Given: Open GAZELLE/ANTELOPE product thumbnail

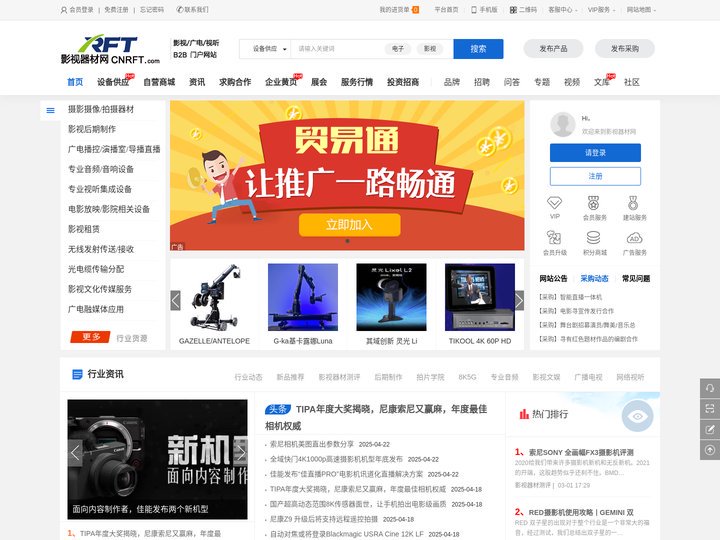Looking at the screenshot, I should click(x=214, y=297).
